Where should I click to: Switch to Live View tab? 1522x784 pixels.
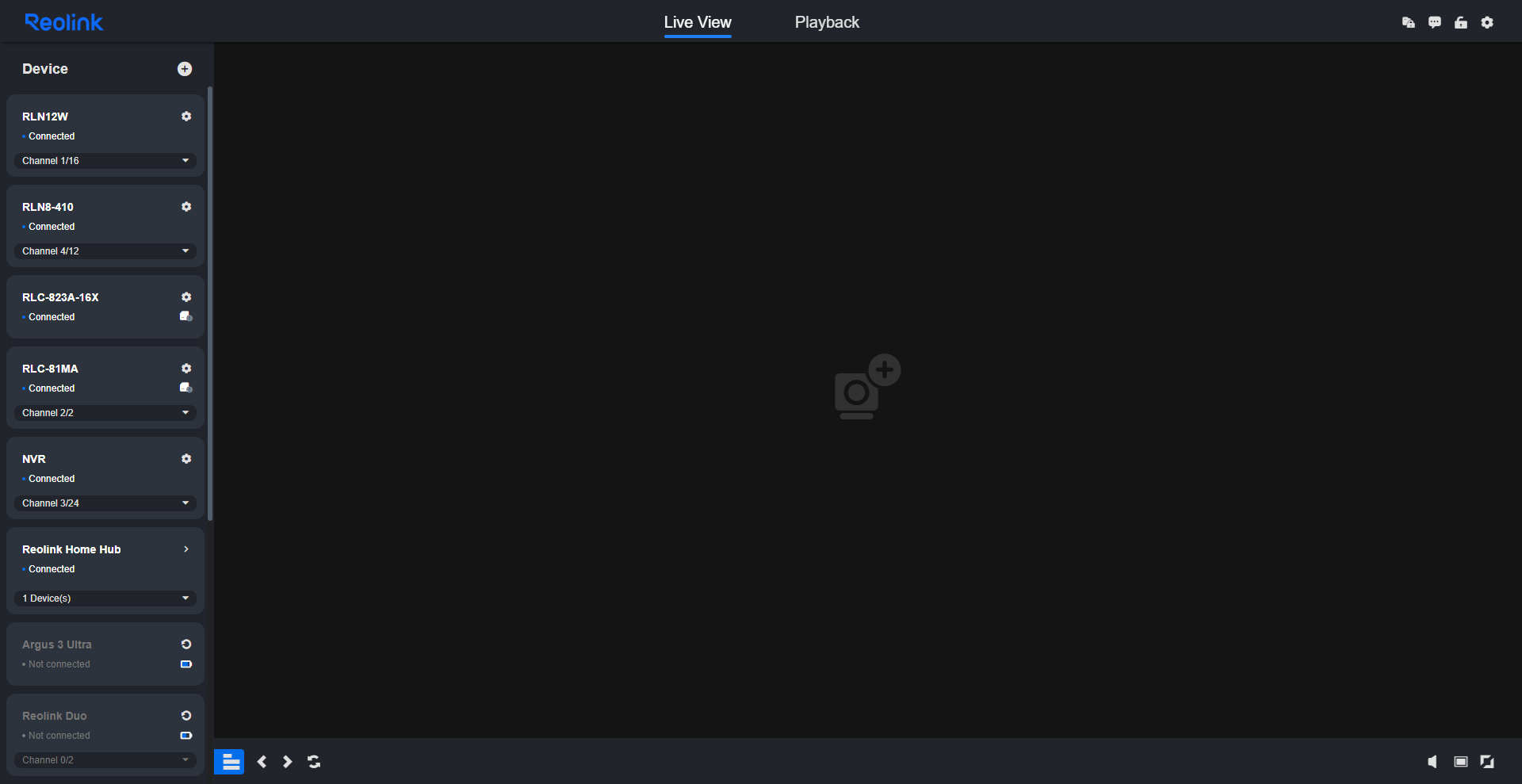tap(698, 22)
